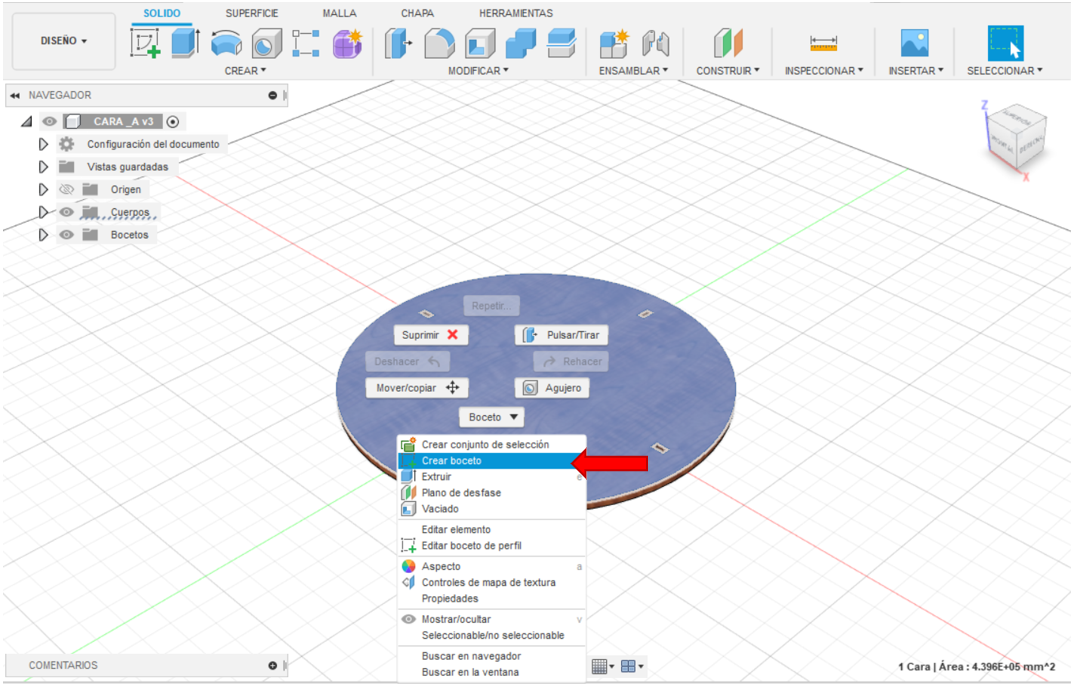Select Editar boceto de perfil entry
This screenshot has width=1083, height=686.
click(x=491, y=546)
